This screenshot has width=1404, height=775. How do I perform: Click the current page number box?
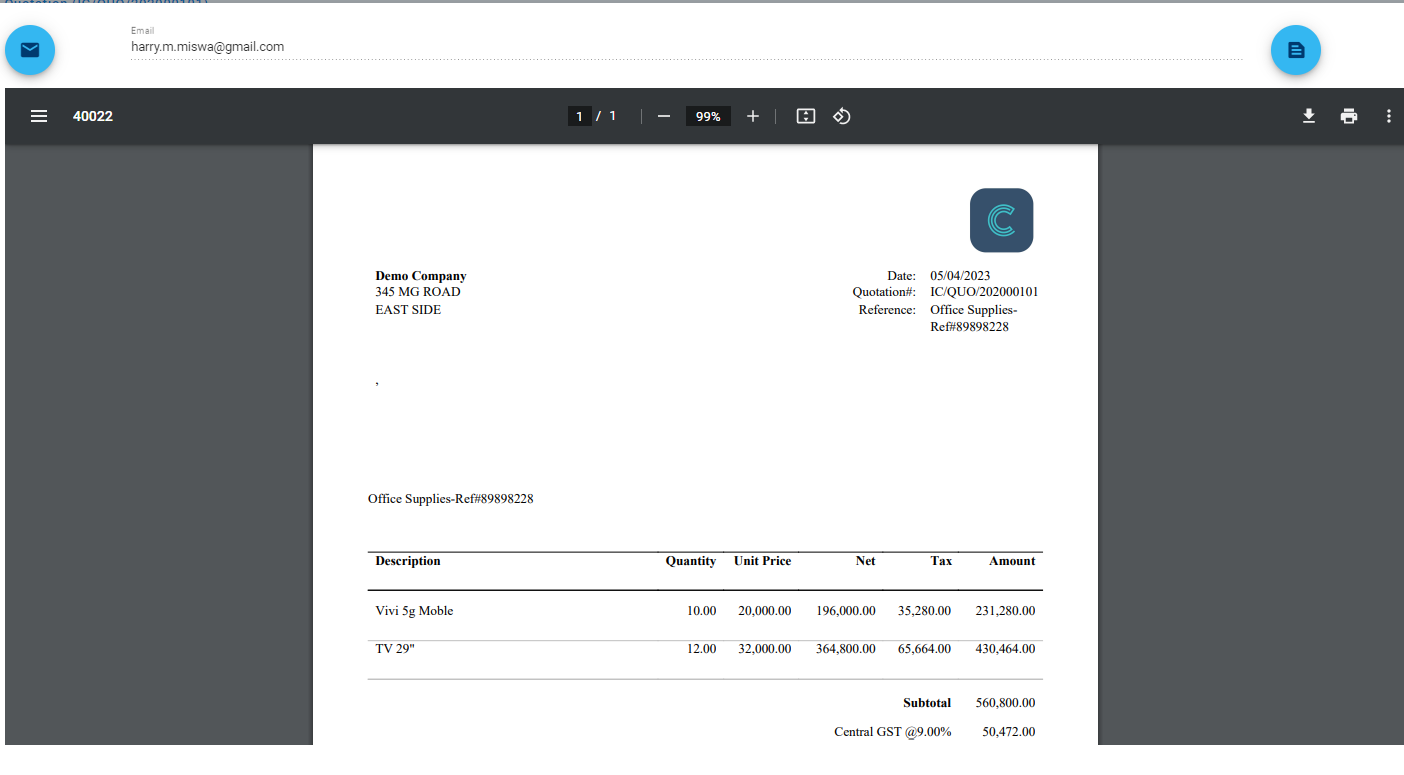(579, 116)
